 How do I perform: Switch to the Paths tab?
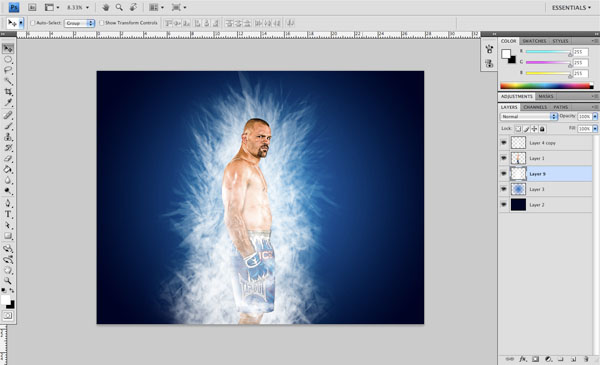pos(561,107)
